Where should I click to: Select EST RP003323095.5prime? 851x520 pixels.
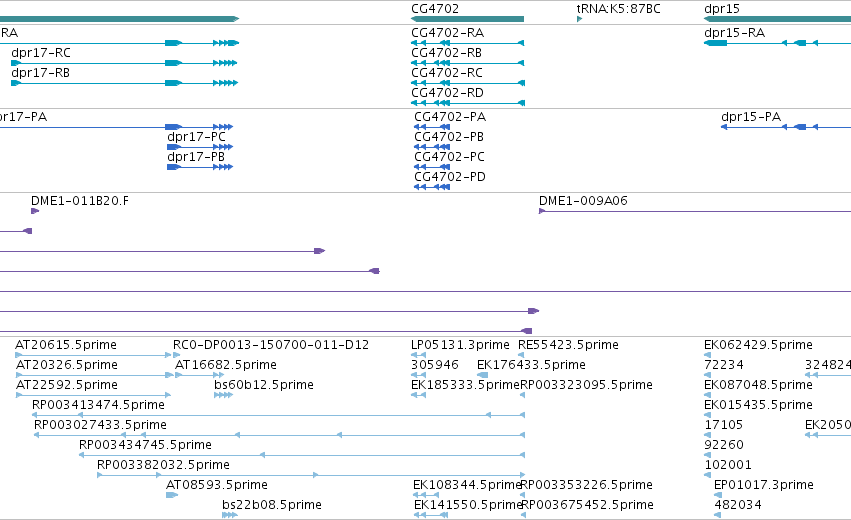click(x=587, y=385)
